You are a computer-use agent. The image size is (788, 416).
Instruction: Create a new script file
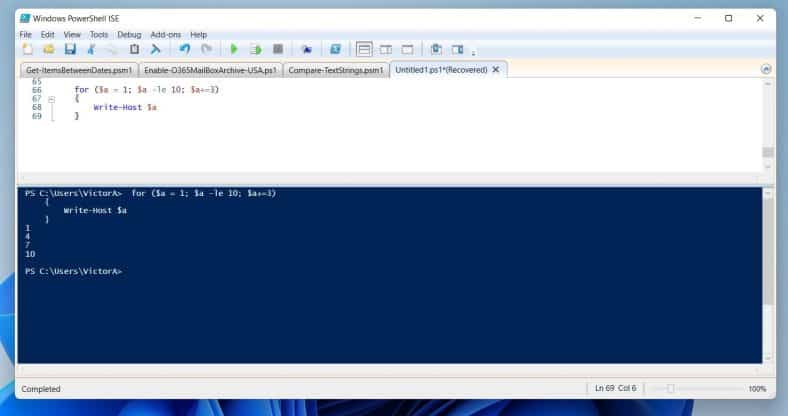[28, 49]
